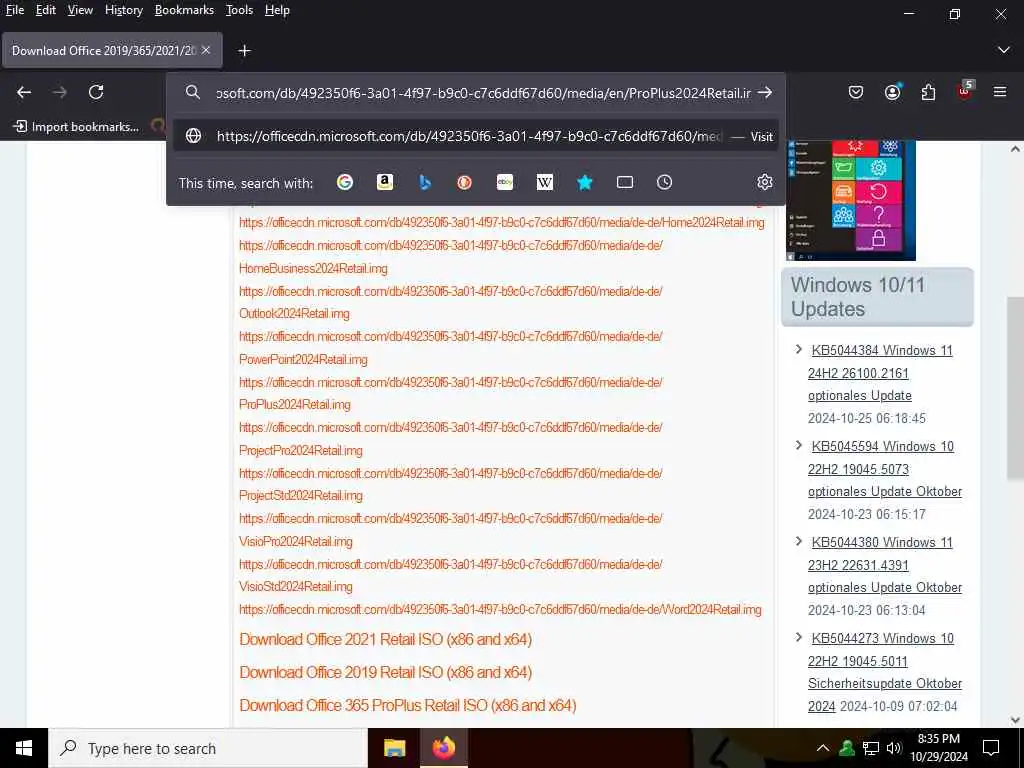Open KB5044380 Windows 11 23H2 update link

coord(885,565)
